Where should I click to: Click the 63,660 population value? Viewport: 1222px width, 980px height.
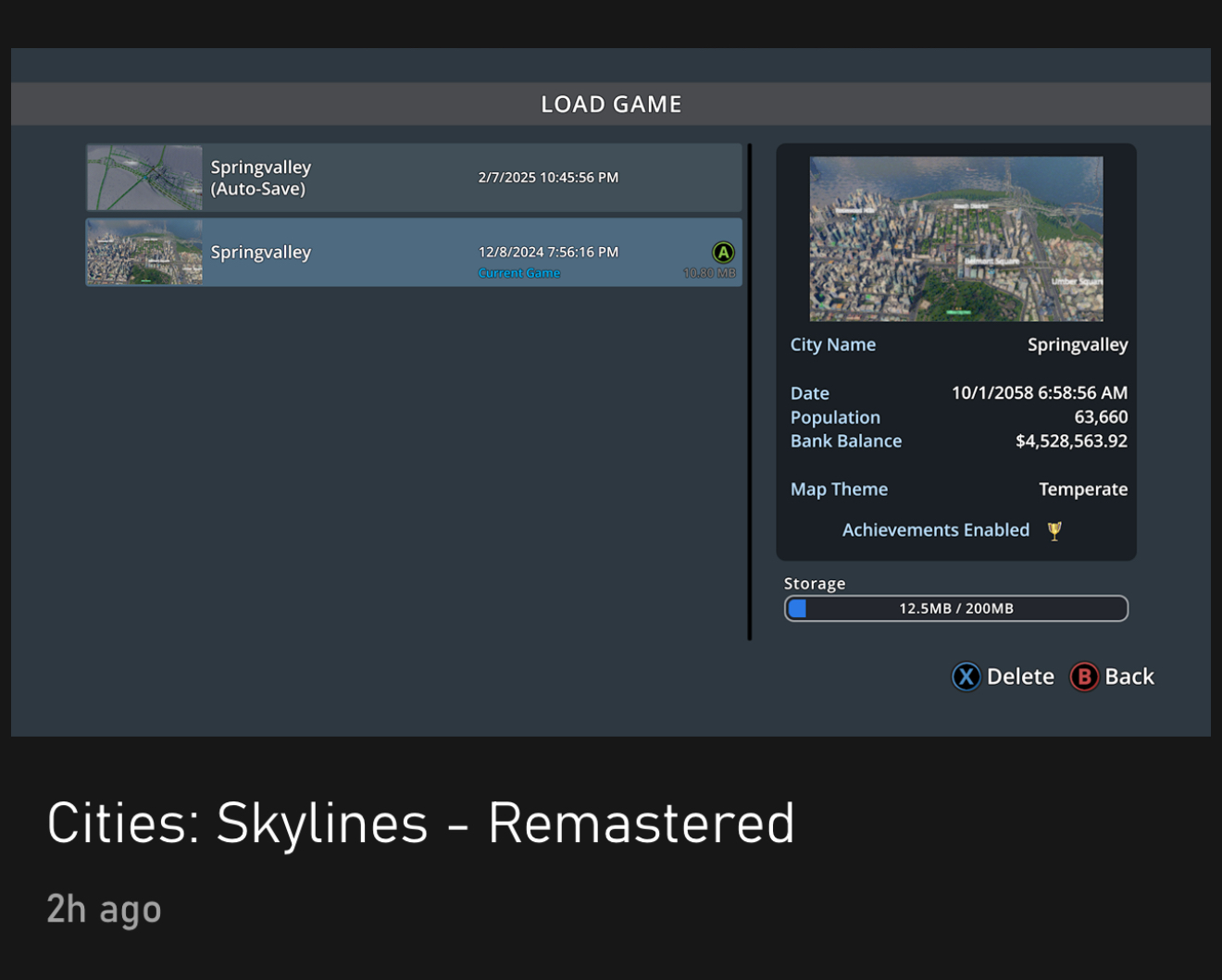coord(1101,417)
